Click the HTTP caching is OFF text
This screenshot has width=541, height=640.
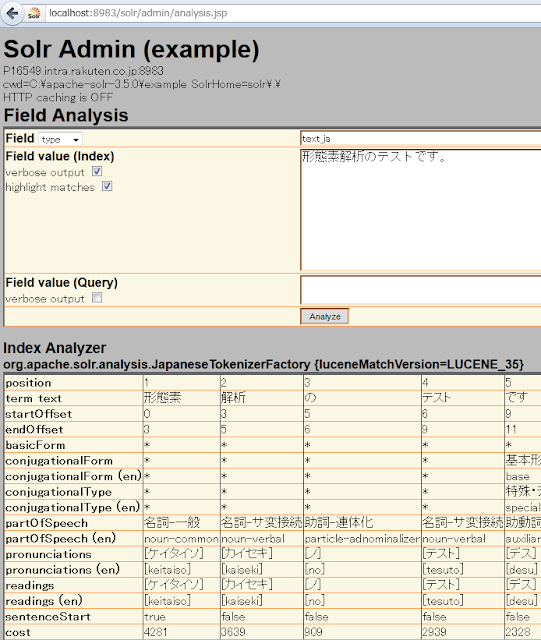58,98
